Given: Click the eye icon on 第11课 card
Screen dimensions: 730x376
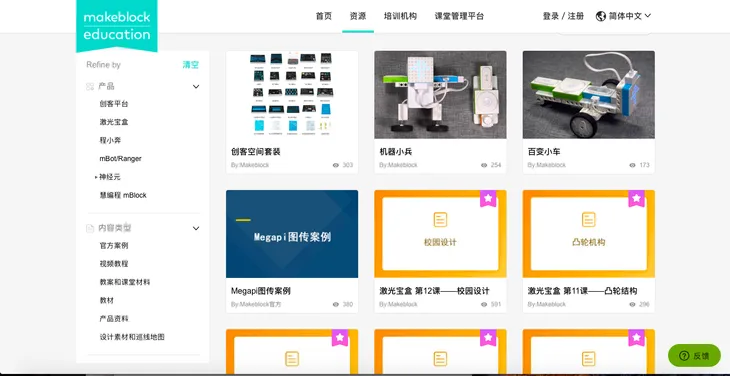Looking at the screenshot, I should click(x=632, y=304).
